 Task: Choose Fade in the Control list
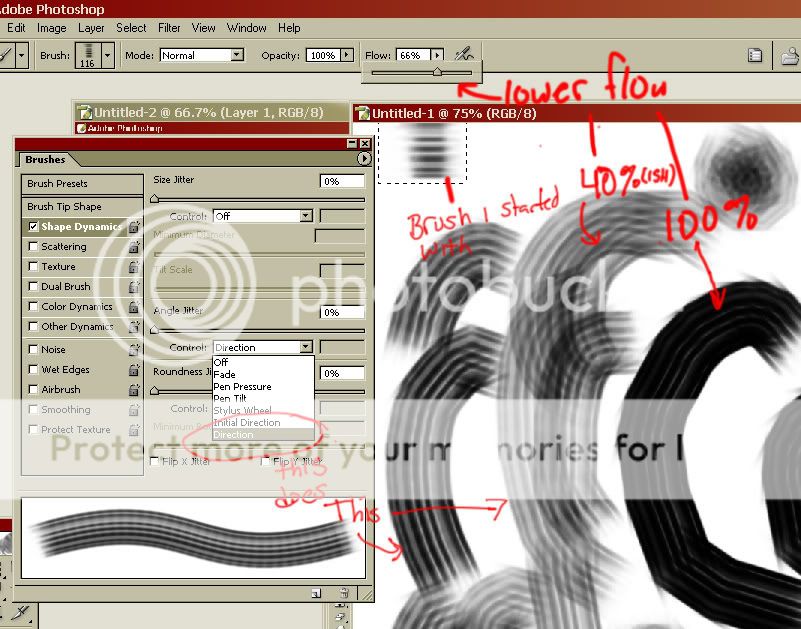point(263,375)
